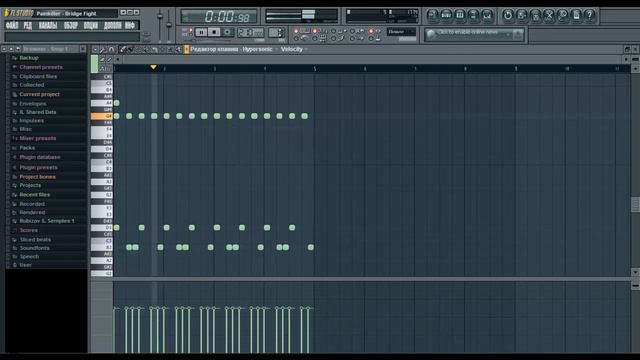Image resolution: width=640 pixels, height=360 pixels.
Task: Select the Rubizov S. Samples 1 folder
Action: point(47,221)
